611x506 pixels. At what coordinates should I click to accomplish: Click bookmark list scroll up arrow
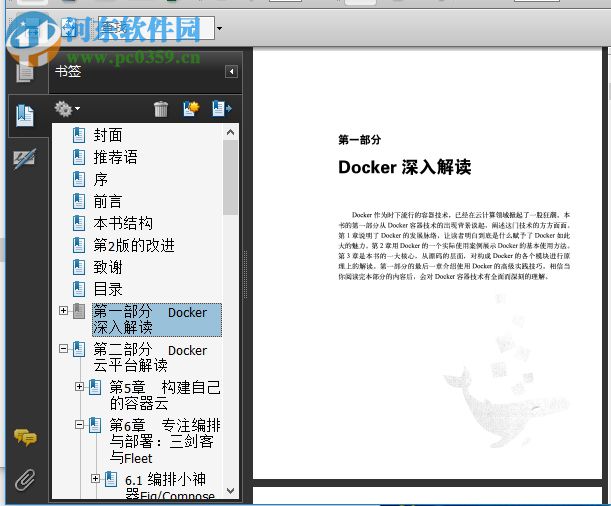230,132
